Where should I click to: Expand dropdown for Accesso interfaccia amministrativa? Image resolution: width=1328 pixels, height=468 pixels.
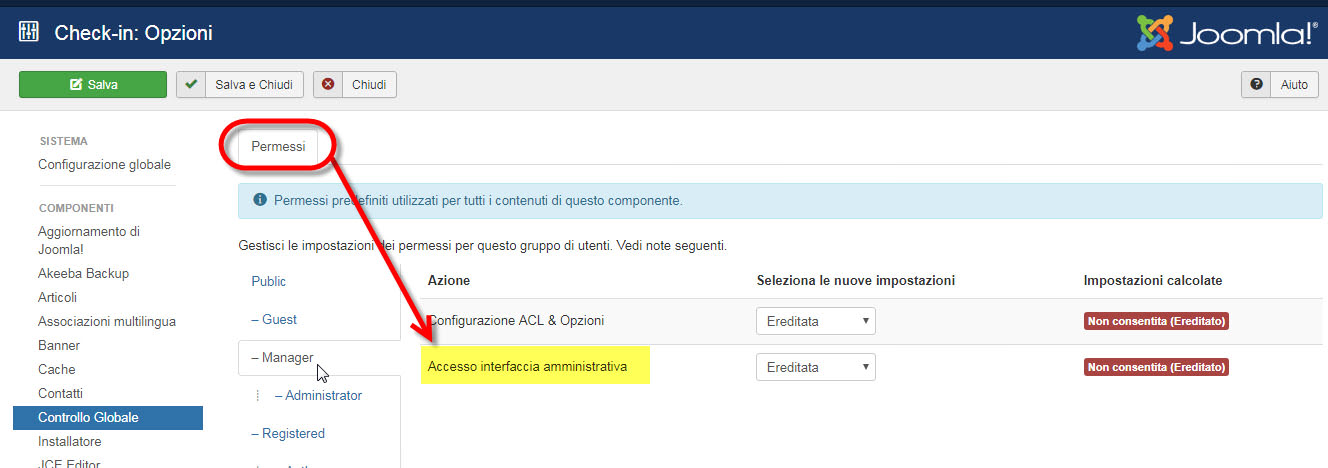[815, 367]
